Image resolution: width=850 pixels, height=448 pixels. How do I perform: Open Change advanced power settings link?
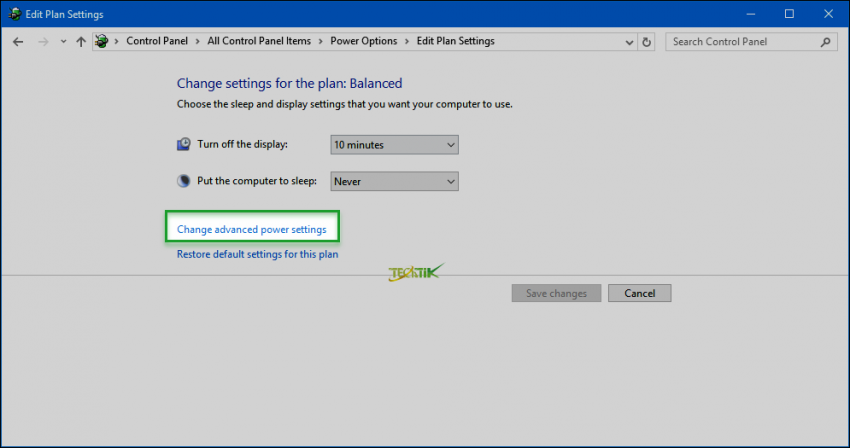point(251,230)
